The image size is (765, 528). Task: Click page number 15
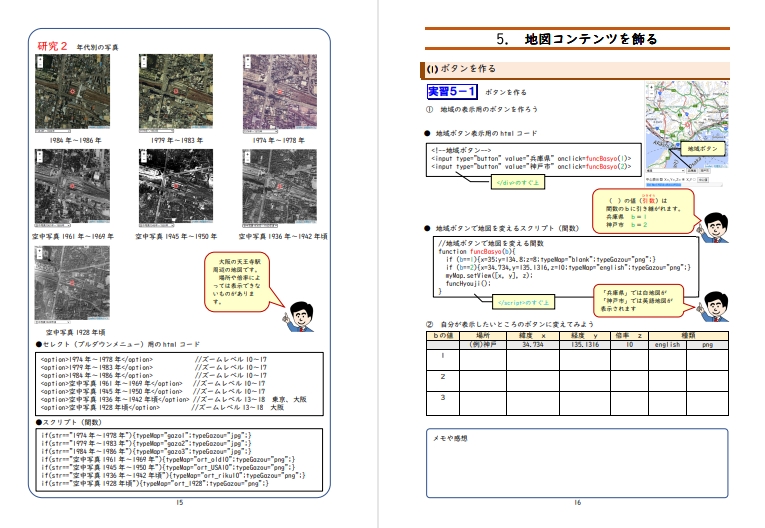point(180,503)
